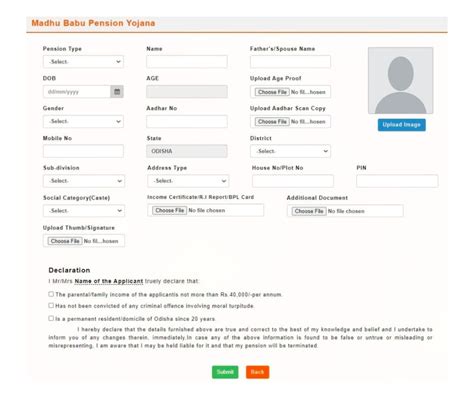Open the Pension Type dropdown

[83, 62]
